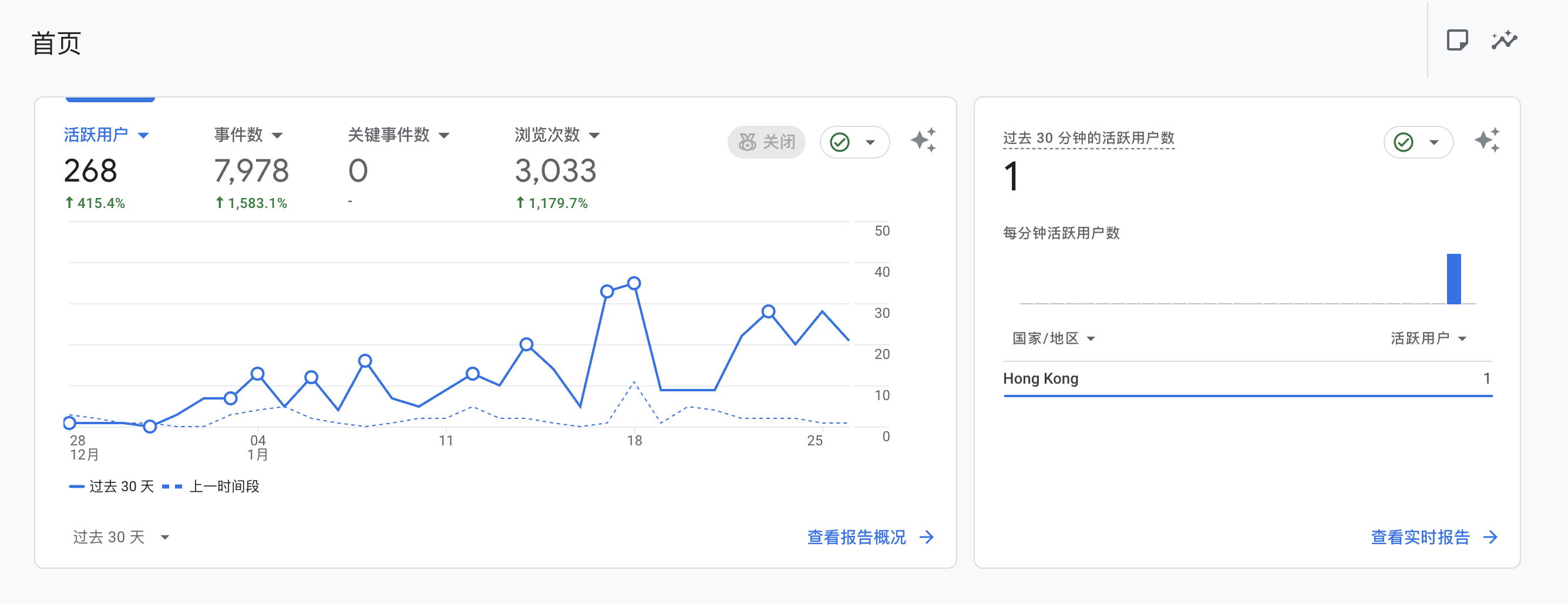The height and width of the screenshot is (604, 1568).
Task: Click arrow icon beside 查看报告概况
Action: tap(927, 537)
